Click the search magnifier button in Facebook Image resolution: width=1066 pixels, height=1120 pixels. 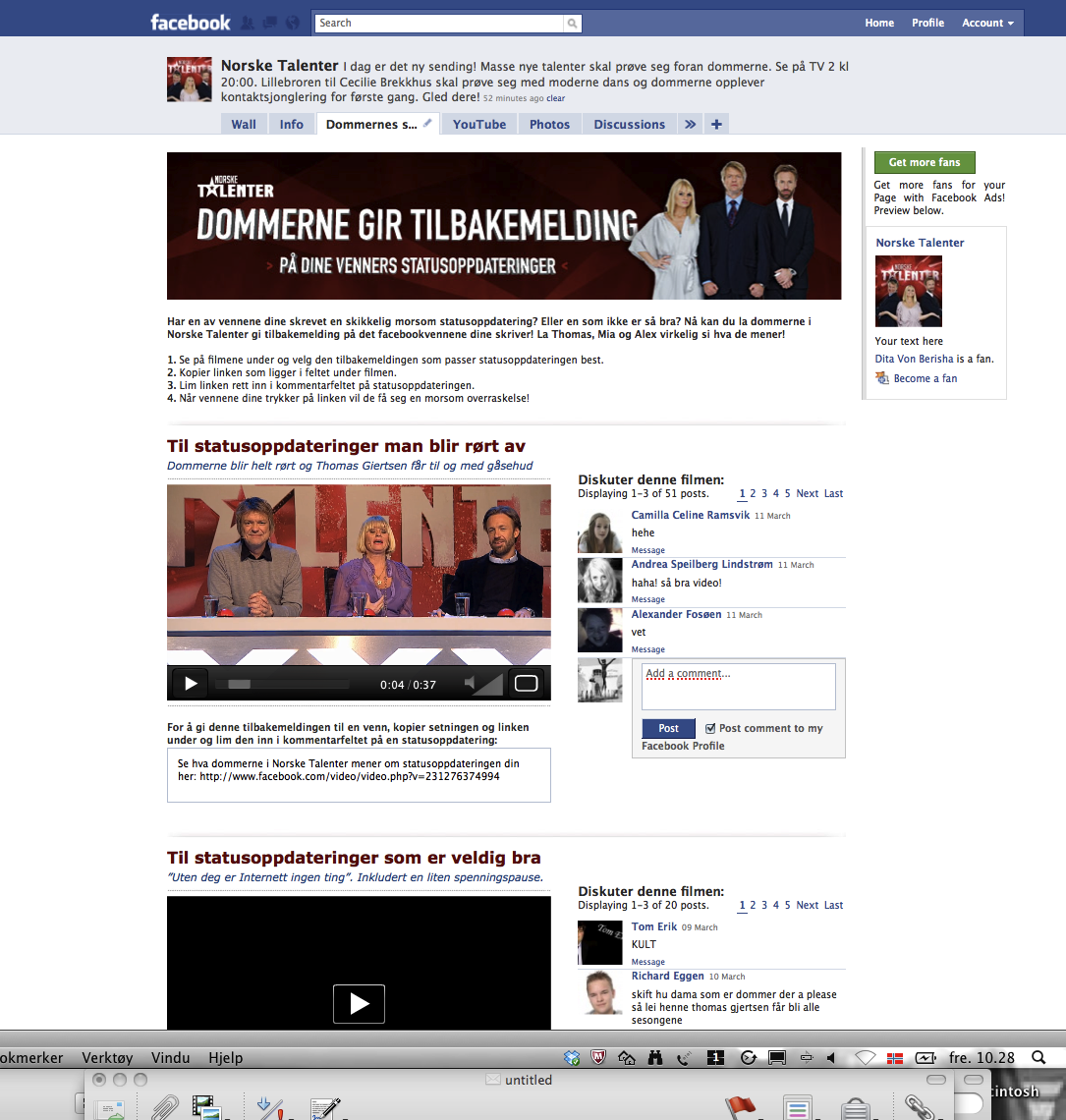tap(572, 23)
